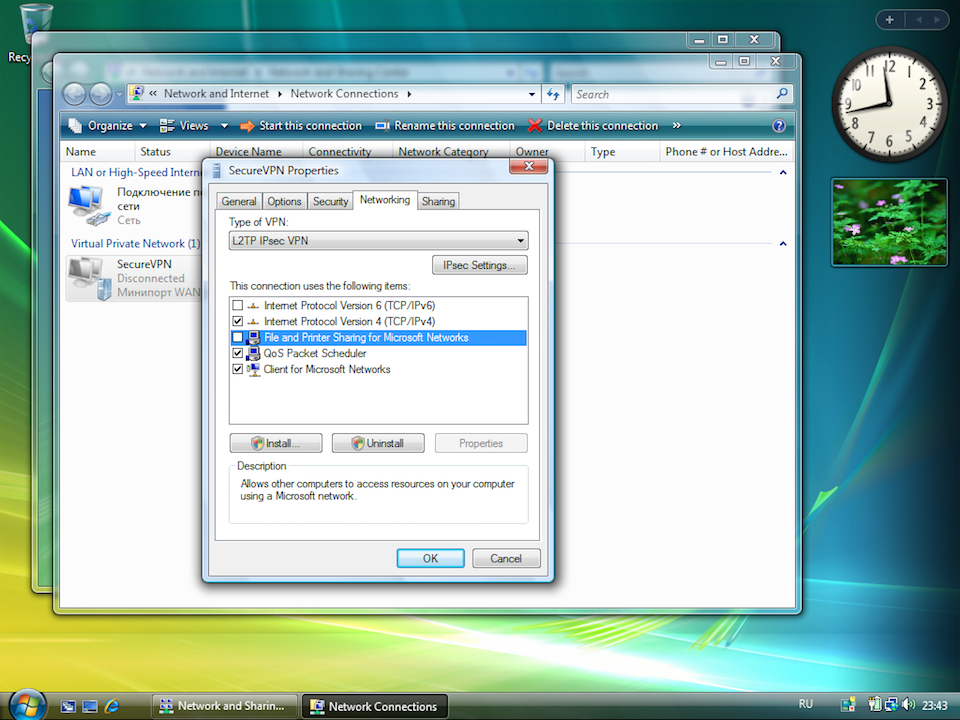The width and height of the screenshot is (960, 720).
Task: Collapse the LAN or High-Speed Internet group
Action: point(783,173)
